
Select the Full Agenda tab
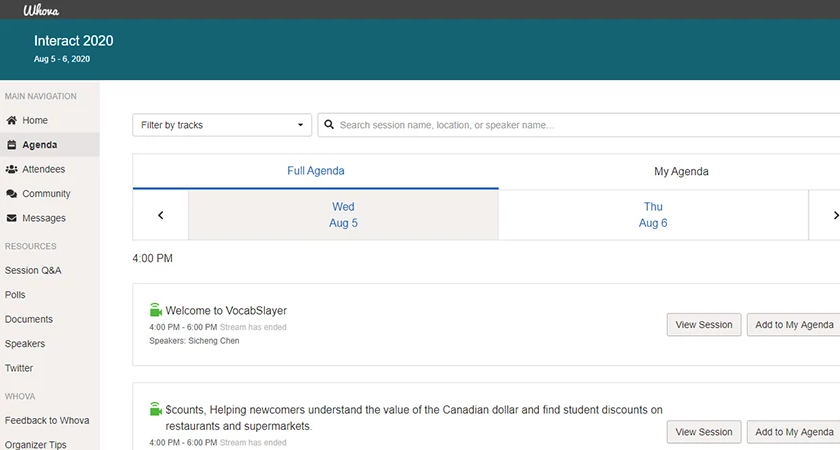click(x=316, y=171)
